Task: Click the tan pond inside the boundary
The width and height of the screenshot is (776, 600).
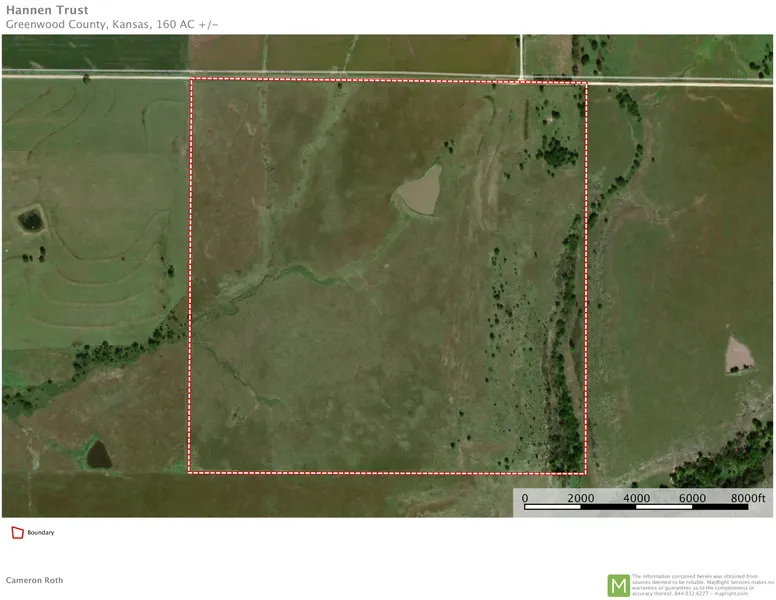Action: pos(418,190)
